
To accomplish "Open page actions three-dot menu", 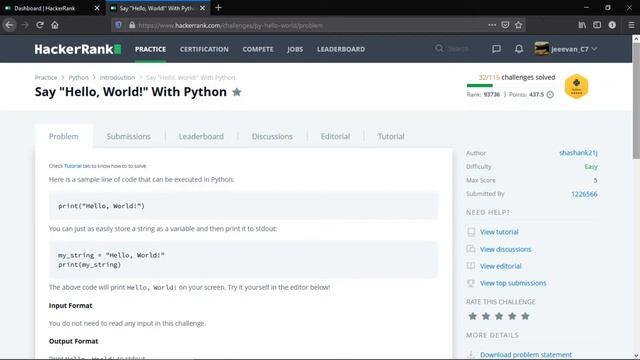I will tap(492, 25).
